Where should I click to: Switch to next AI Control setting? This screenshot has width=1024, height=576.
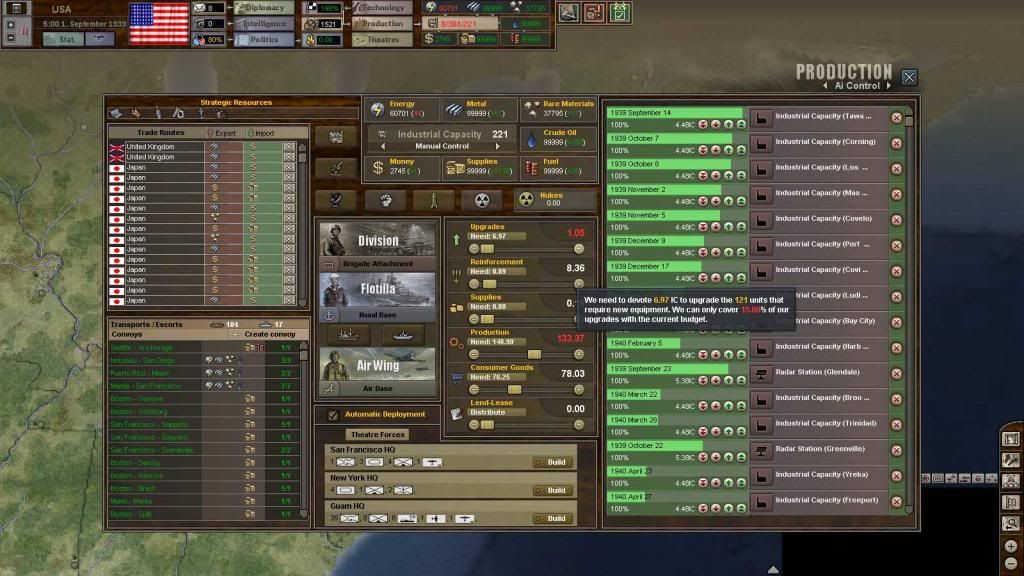pos(888,86)
